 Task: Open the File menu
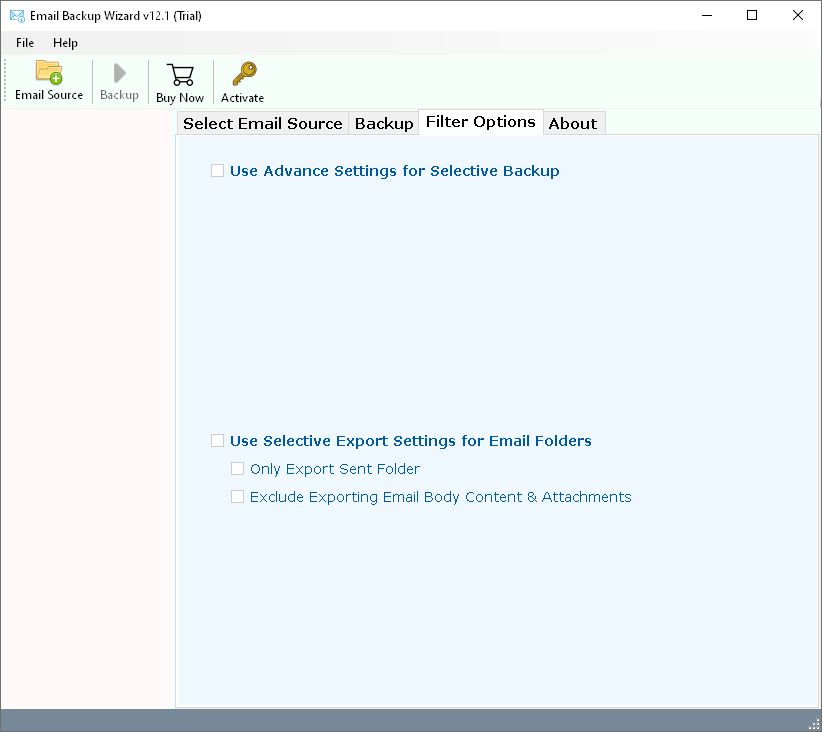pos(24,43)
